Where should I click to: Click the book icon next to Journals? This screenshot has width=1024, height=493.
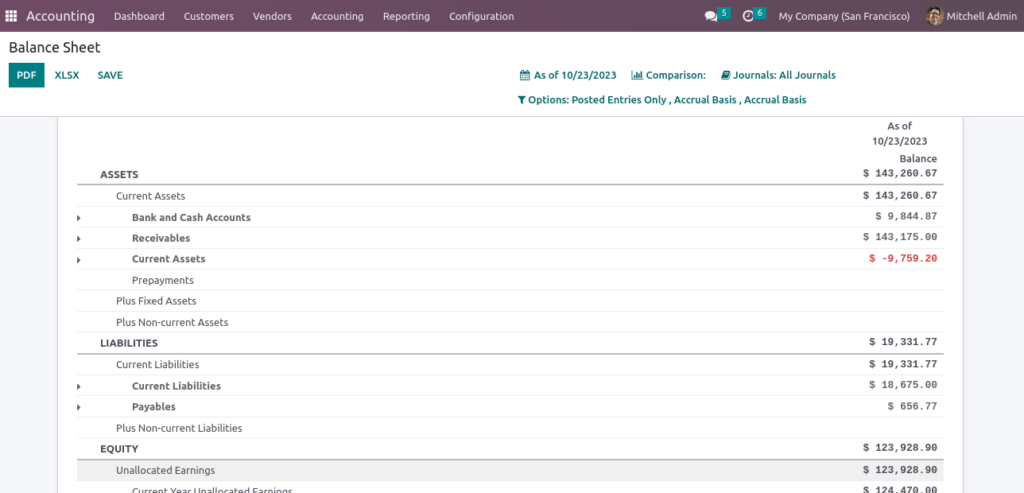(725, 75)
